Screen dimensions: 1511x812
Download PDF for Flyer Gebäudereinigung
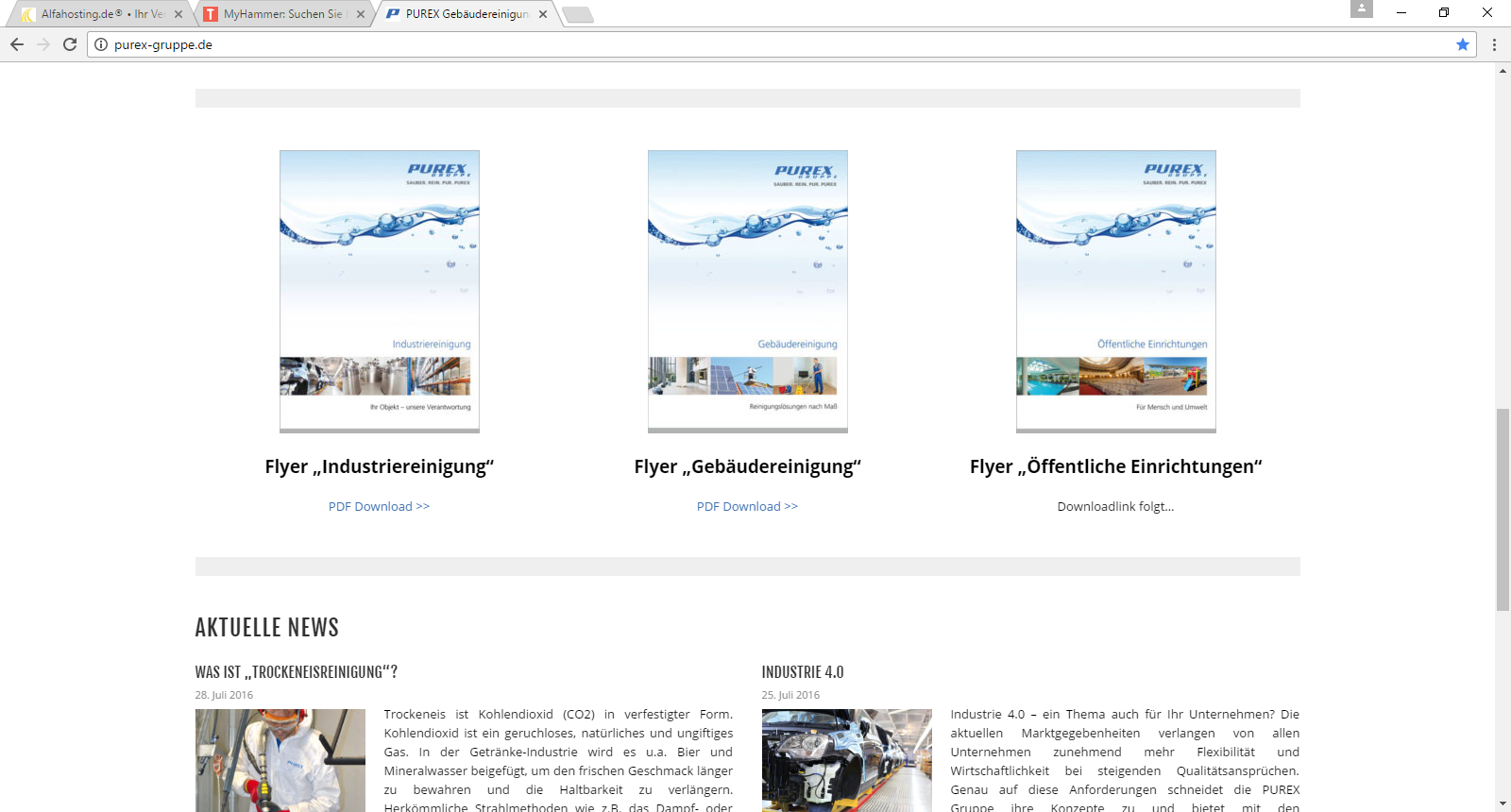coord(747,507)
